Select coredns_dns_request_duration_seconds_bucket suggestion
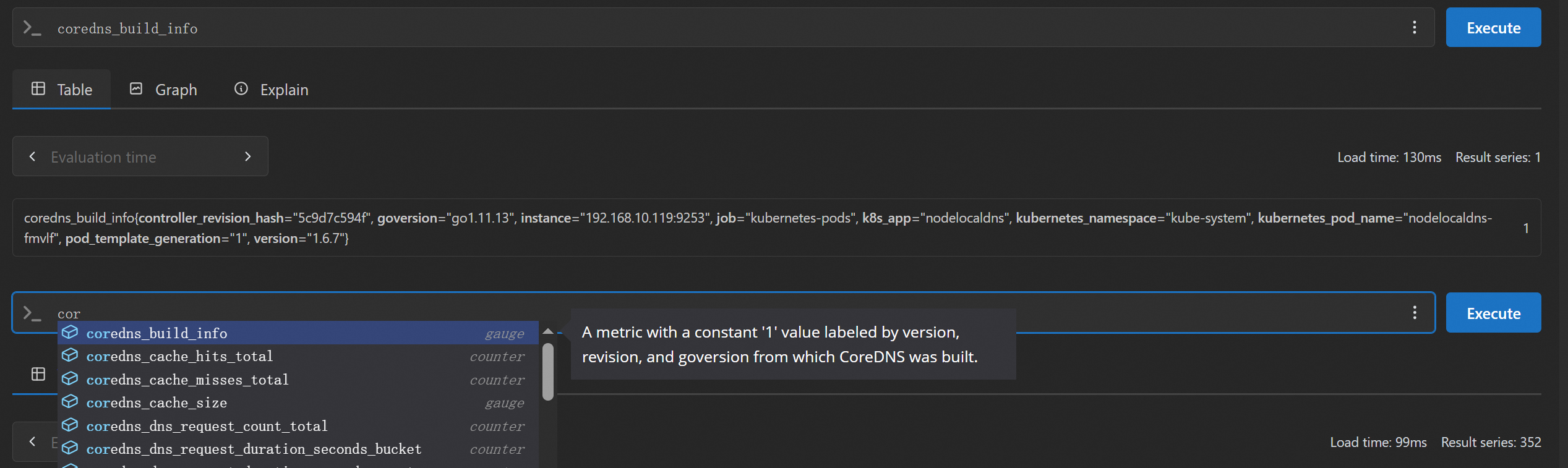The height and width of the screenshot is (468, 1568). pos(254,449)
